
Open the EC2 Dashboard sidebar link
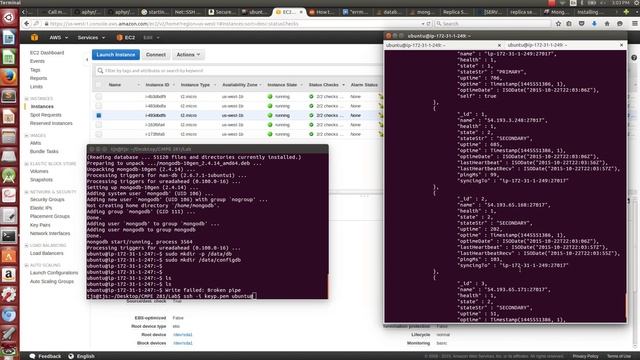click(47, 53)
